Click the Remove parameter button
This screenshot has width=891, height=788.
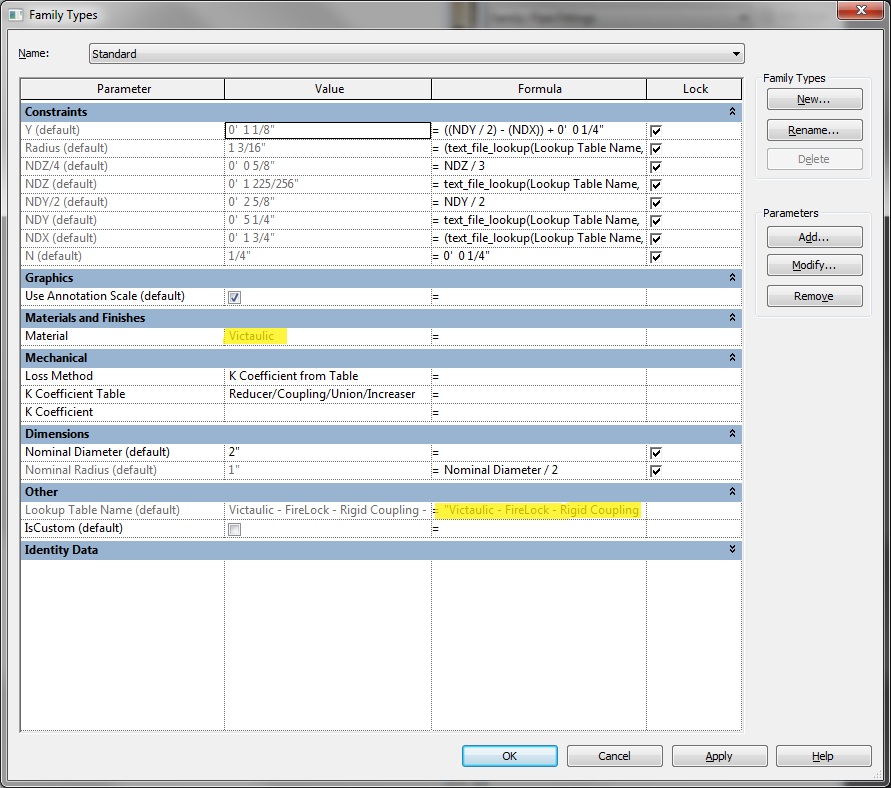(813, 296)
